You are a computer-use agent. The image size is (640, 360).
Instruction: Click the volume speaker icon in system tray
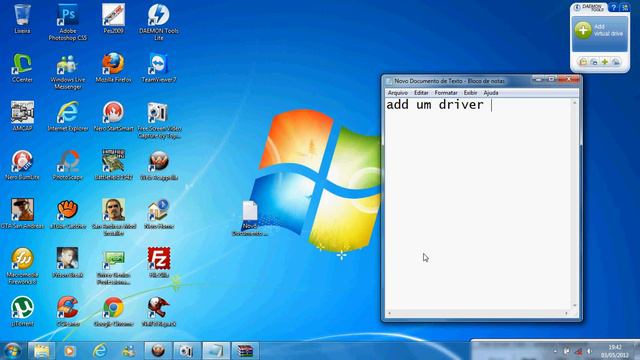click(589, 351)
